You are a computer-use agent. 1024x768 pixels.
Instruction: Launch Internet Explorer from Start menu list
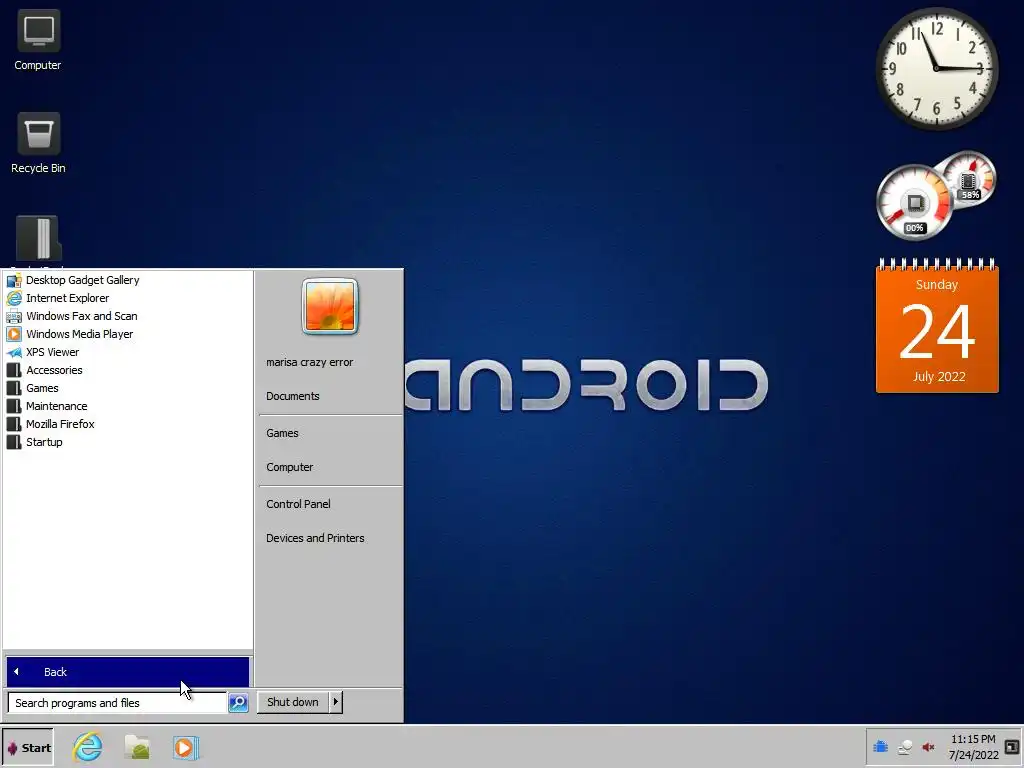(67, 298)
